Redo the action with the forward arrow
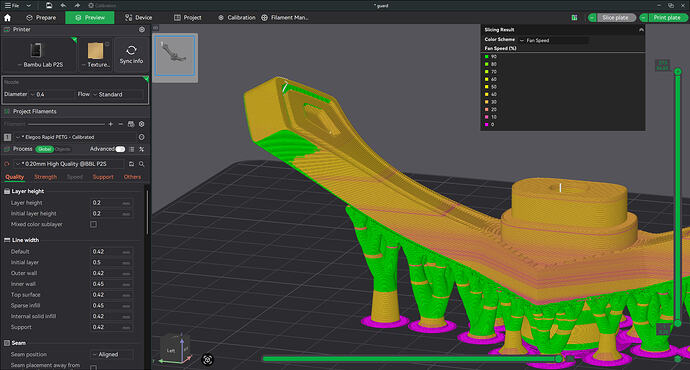 tap(77, 5)
